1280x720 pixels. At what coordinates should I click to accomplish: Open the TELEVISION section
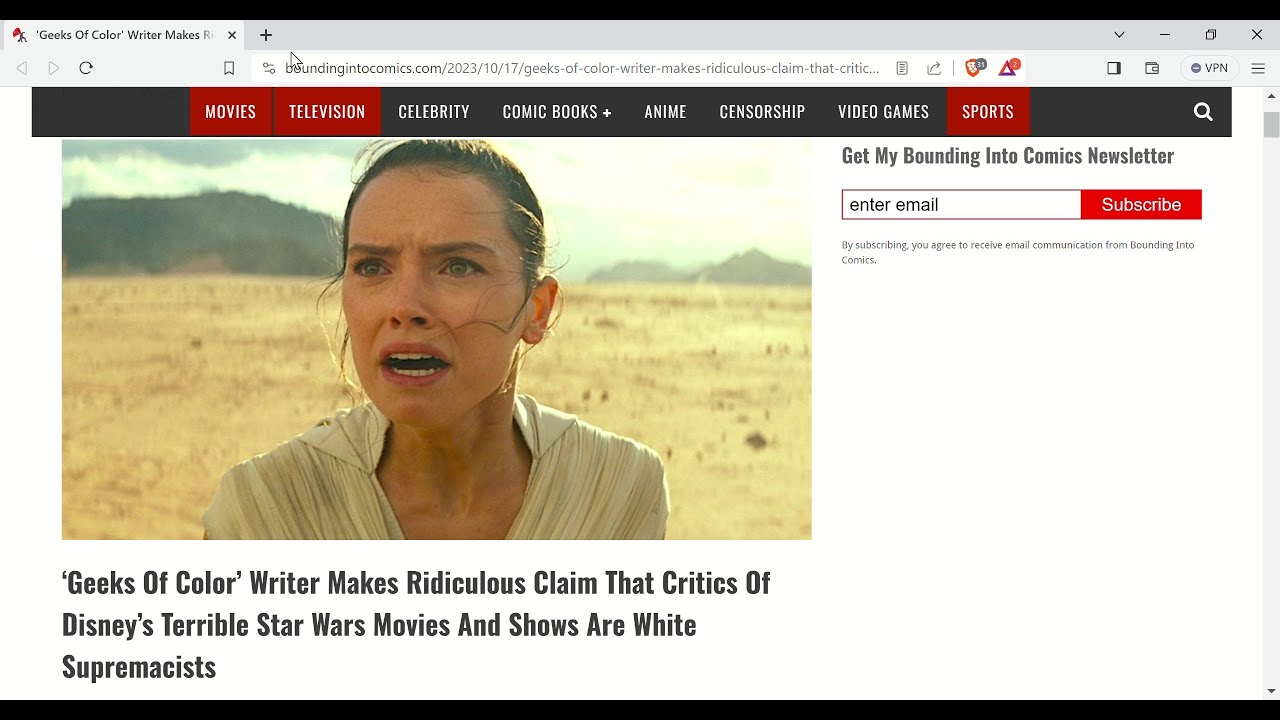point(327,112)
